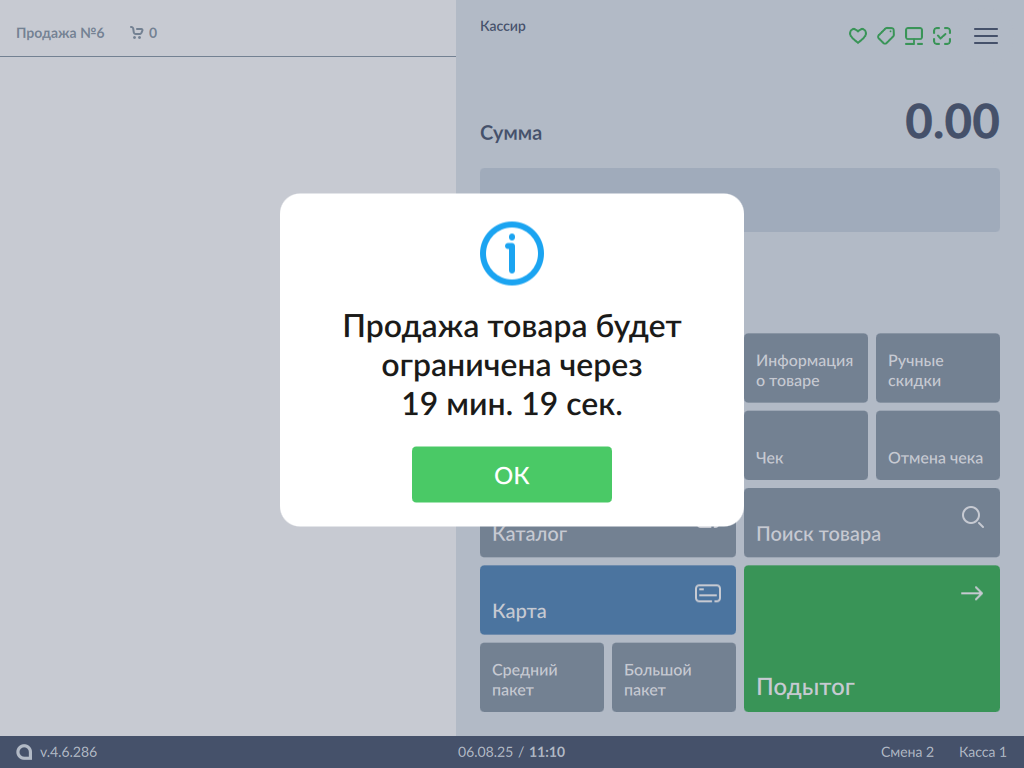The width and height of the screenshot is (1024, 768).
Task: Open Поиск товара product search
Action: tap(871, 524)
